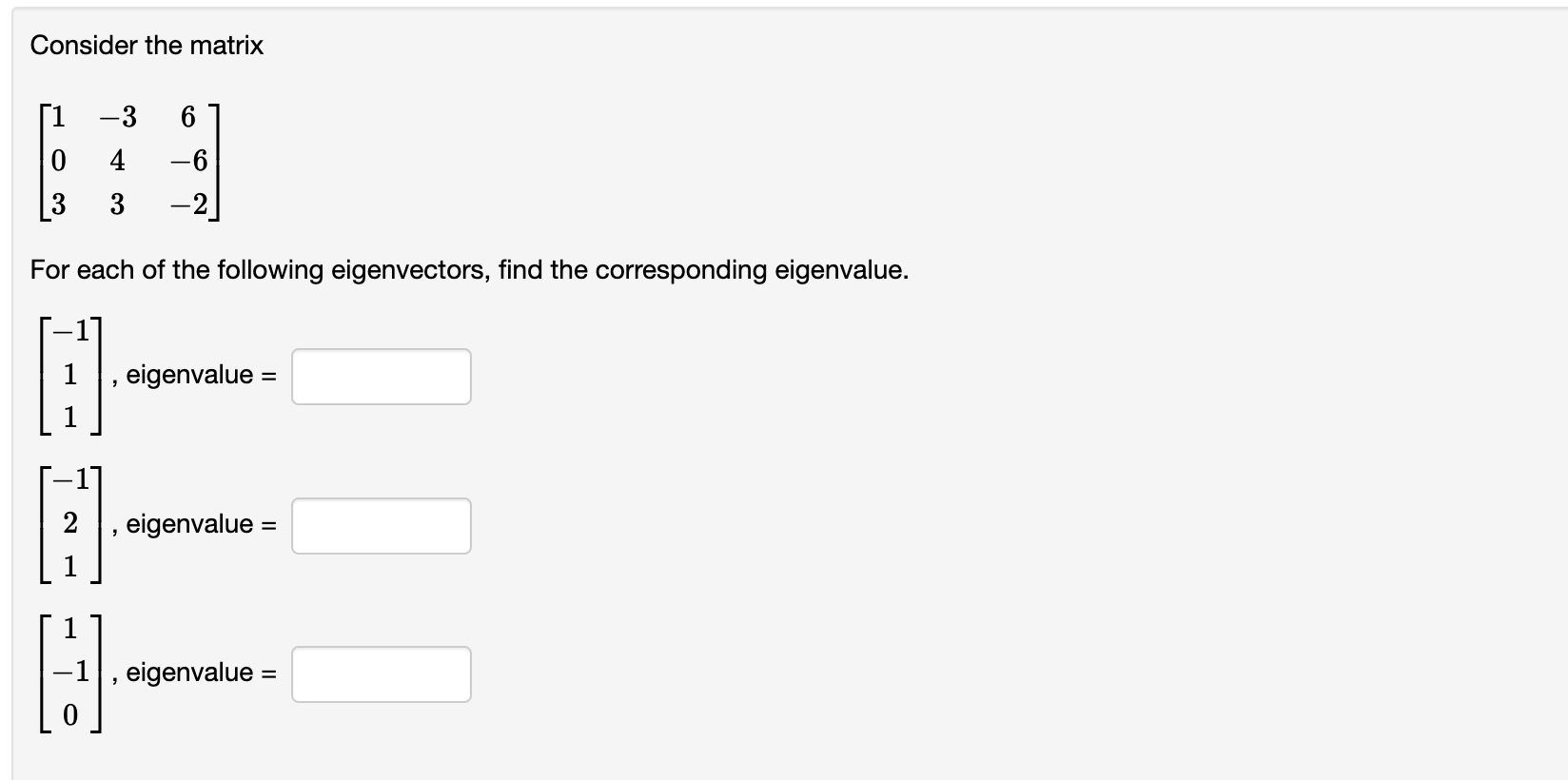Screen dimensions: 1568x780
Task: Click the 0 entry in matrix middle row
Action: (x=58, y=161)
